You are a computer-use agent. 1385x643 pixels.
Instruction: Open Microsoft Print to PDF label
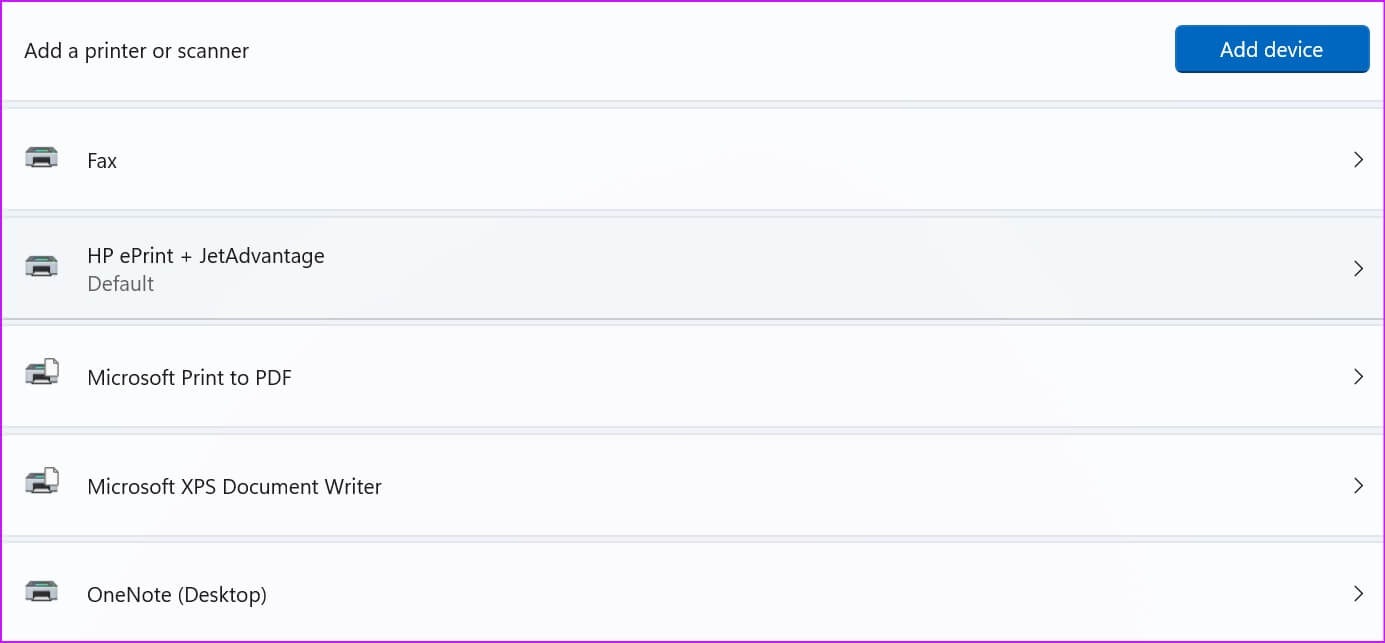(x=189, y=378)
